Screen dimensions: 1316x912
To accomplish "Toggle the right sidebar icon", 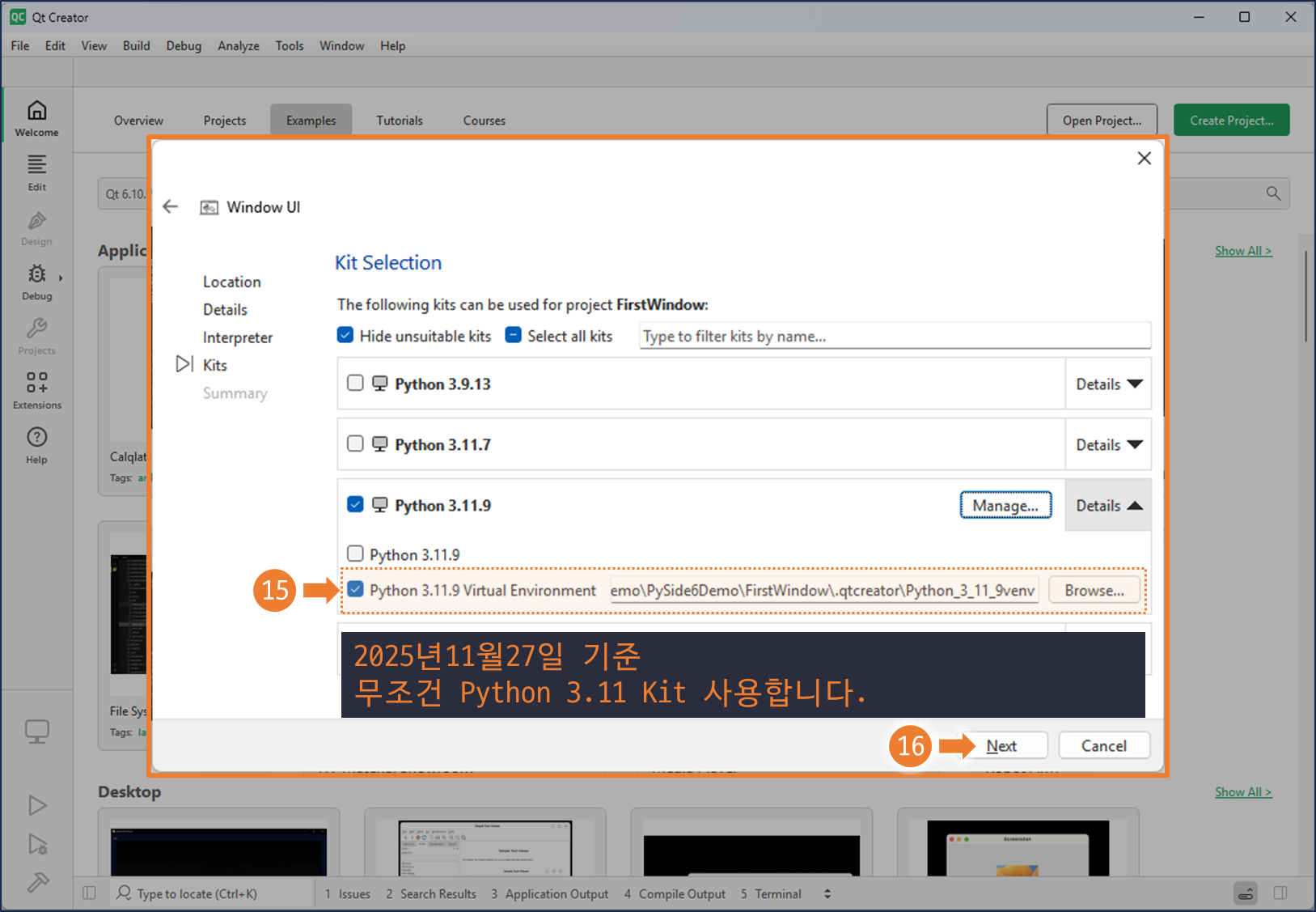I will click(x=1280, y=893).
